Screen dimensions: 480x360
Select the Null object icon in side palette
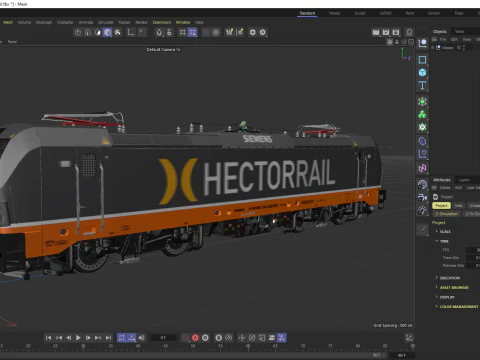pyautogui.click(x=422, y=43)
